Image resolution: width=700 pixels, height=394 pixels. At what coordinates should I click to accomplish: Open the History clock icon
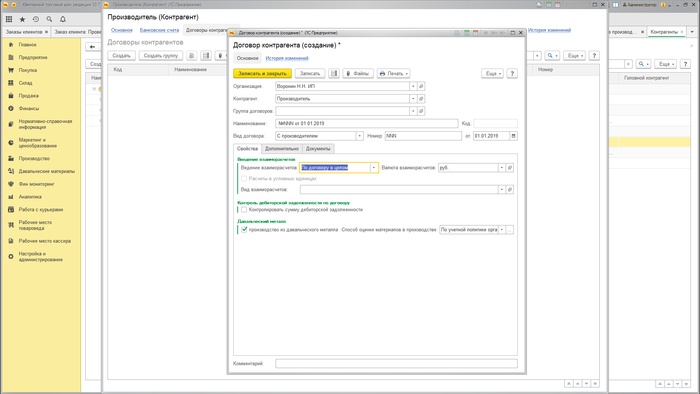coord(36,19)
